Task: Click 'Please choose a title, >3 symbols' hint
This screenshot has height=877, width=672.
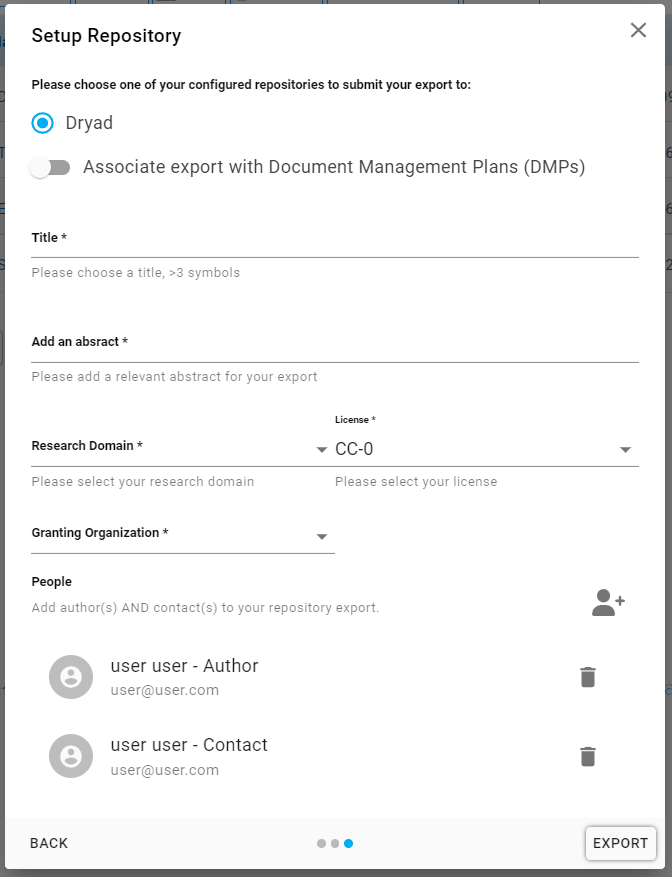Action: (x=135, y=273)
